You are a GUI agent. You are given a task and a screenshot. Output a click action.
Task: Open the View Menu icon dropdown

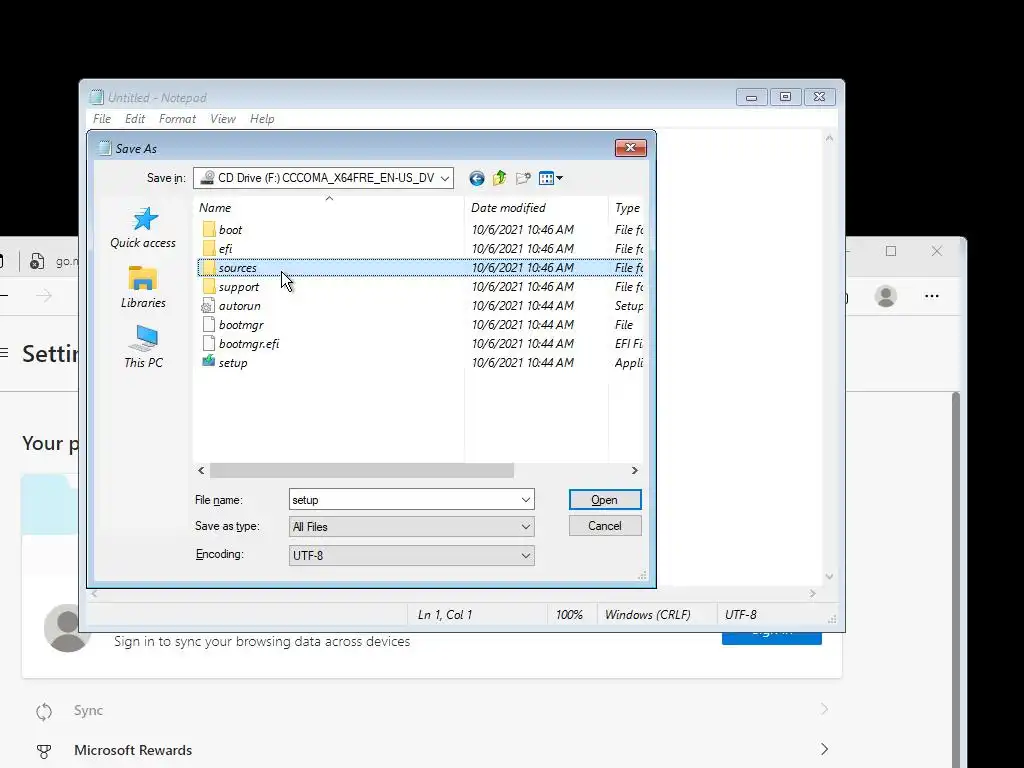pos(551,178)
